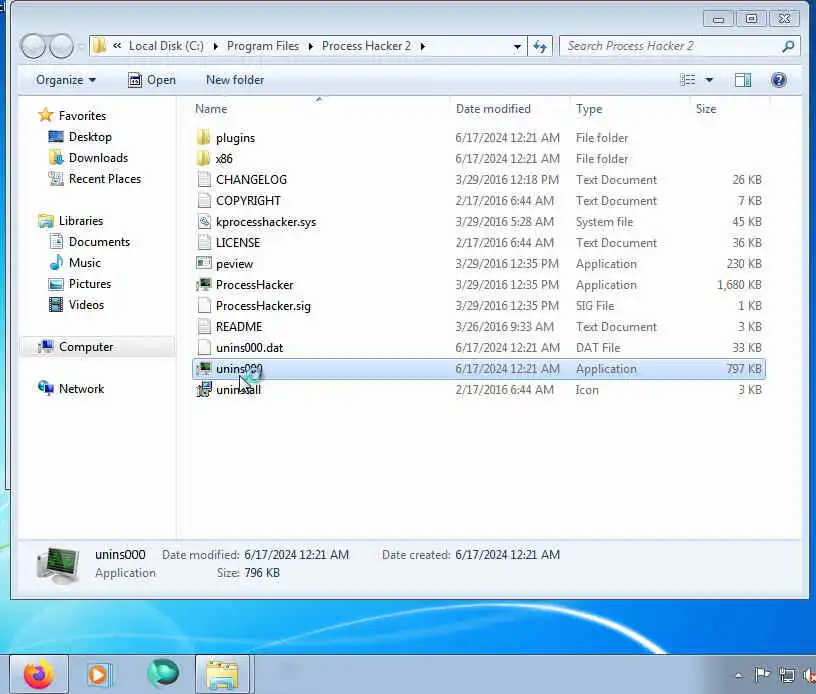This screenshot has height=694, width=816.
Task: Select kprocesshacker.sys system file icon
Action: 204,222
